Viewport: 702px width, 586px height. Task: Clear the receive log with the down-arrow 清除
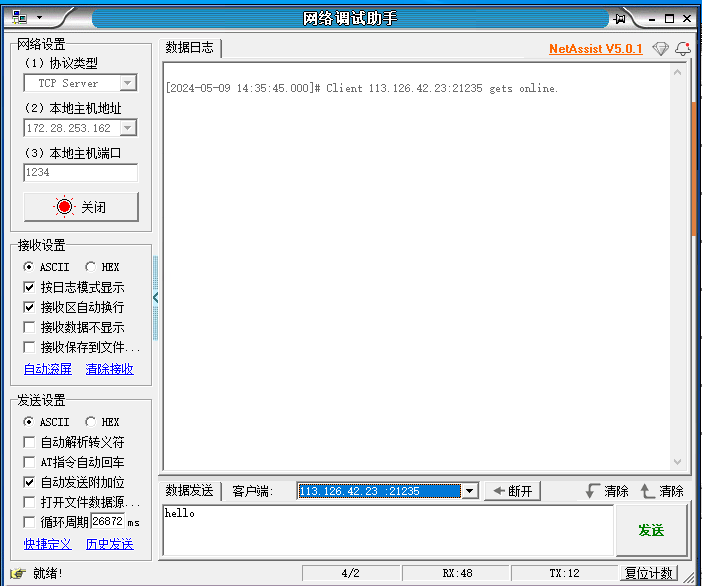607,491
